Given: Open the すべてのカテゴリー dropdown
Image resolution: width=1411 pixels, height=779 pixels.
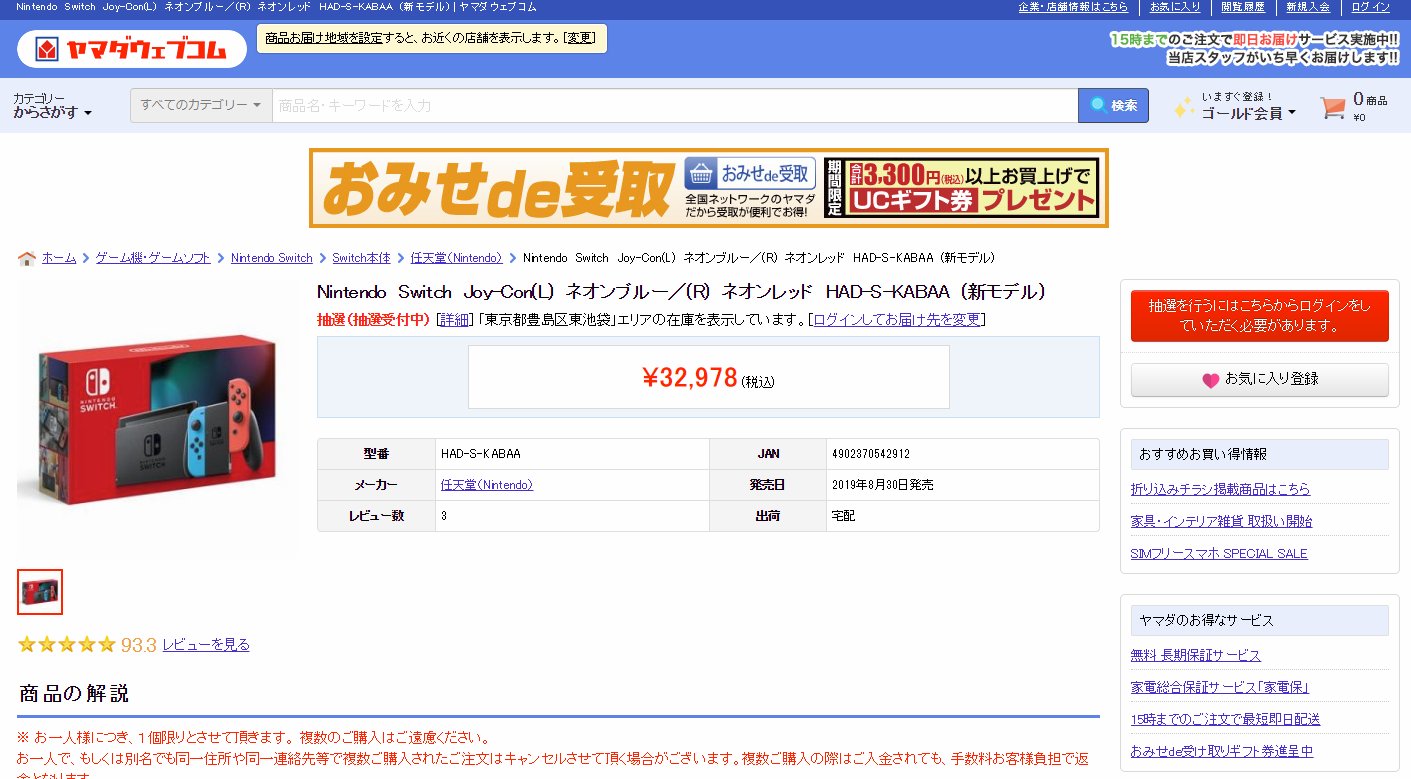Looking at the screenshot, I should 201,105.
